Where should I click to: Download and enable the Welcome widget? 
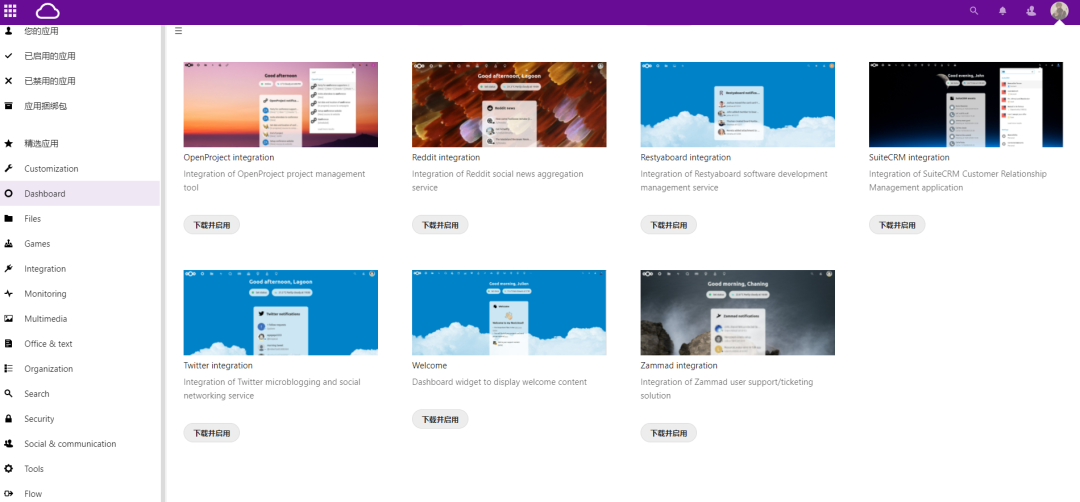click(x=440, y=419)
